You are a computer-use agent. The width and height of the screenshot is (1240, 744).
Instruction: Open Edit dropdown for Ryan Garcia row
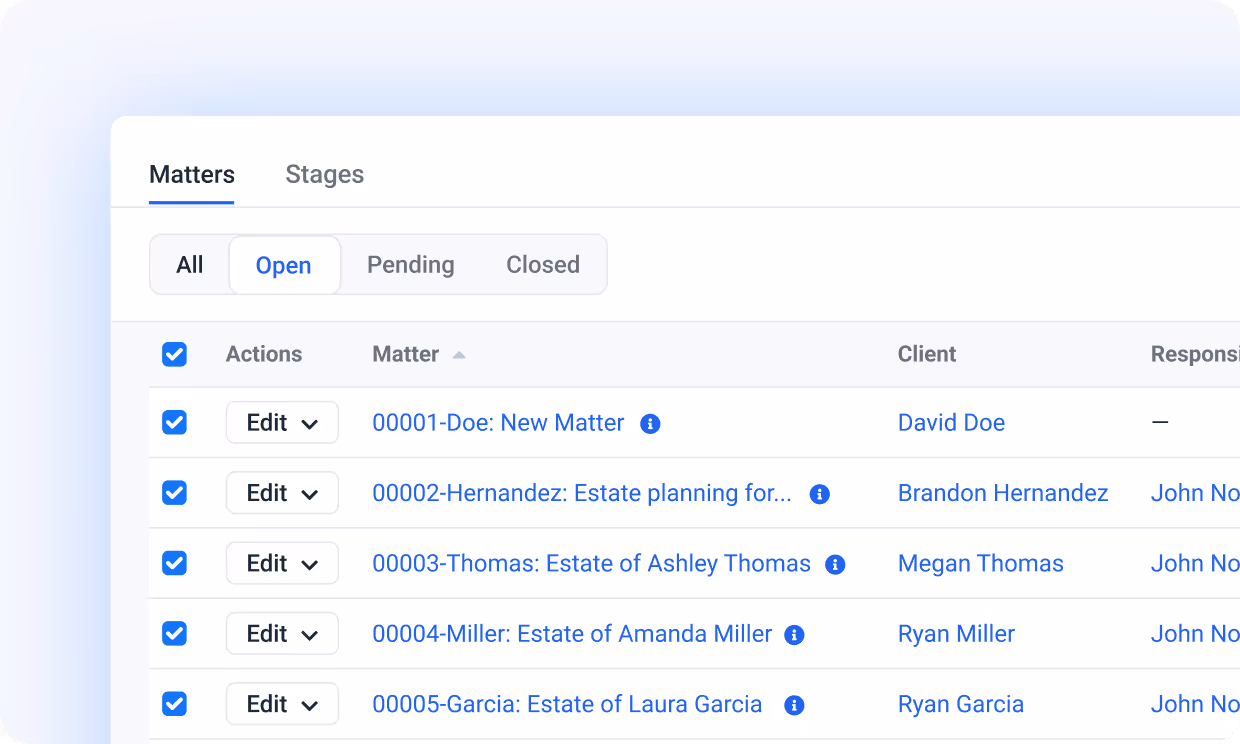pos(282,704)
